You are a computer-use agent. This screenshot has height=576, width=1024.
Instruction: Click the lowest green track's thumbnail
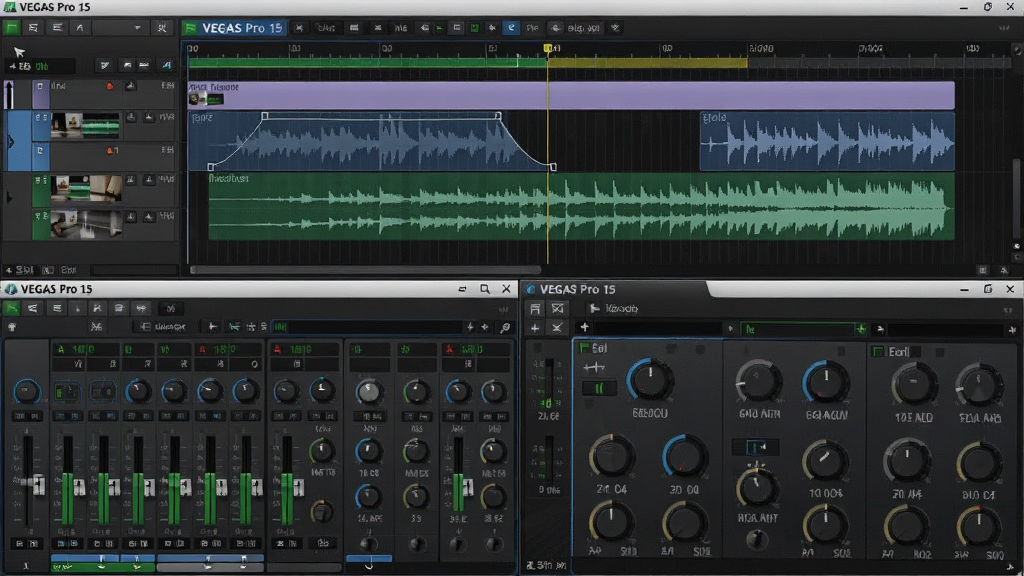tap(86, 225)
